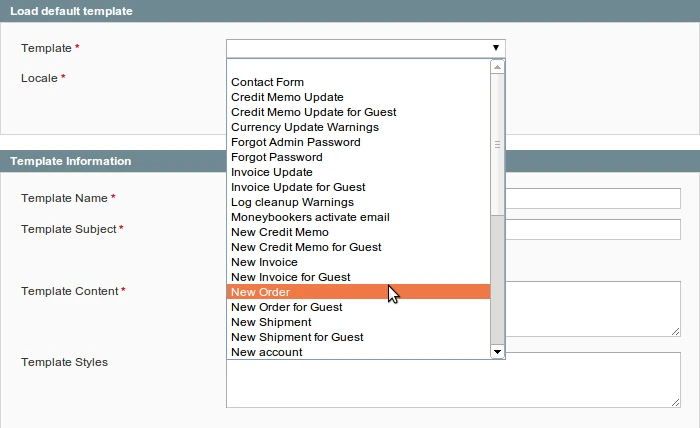Click the scrollbar track below the thumb
Screen dimensions: 700x428
coord(497,280)
